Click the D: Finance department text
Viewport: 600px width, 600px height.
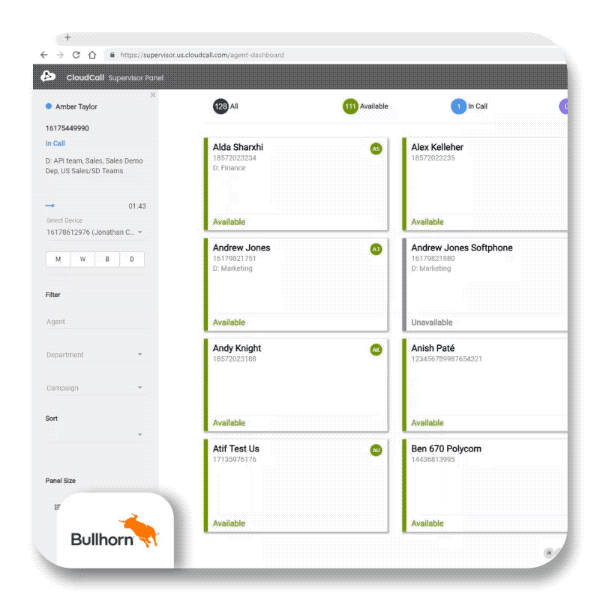229,168
